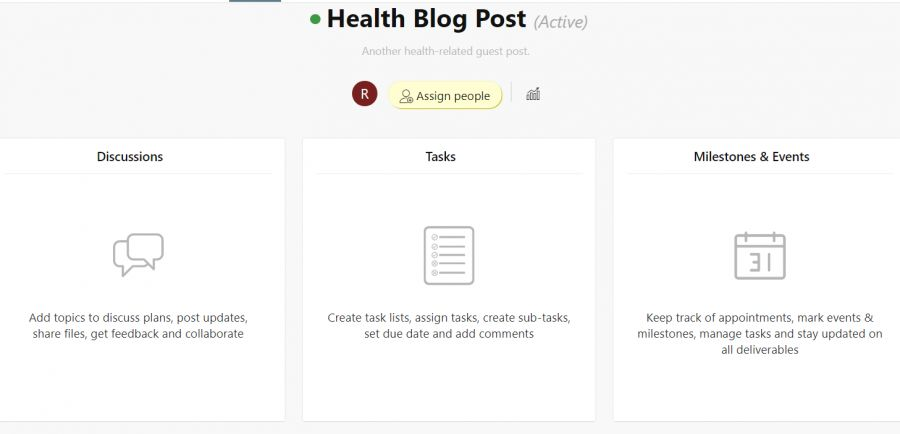Viewport: 900px width, 434px height.
Task: Open the Milestones & Events heading
Action: pyautogui.click(x=751, y=157)
